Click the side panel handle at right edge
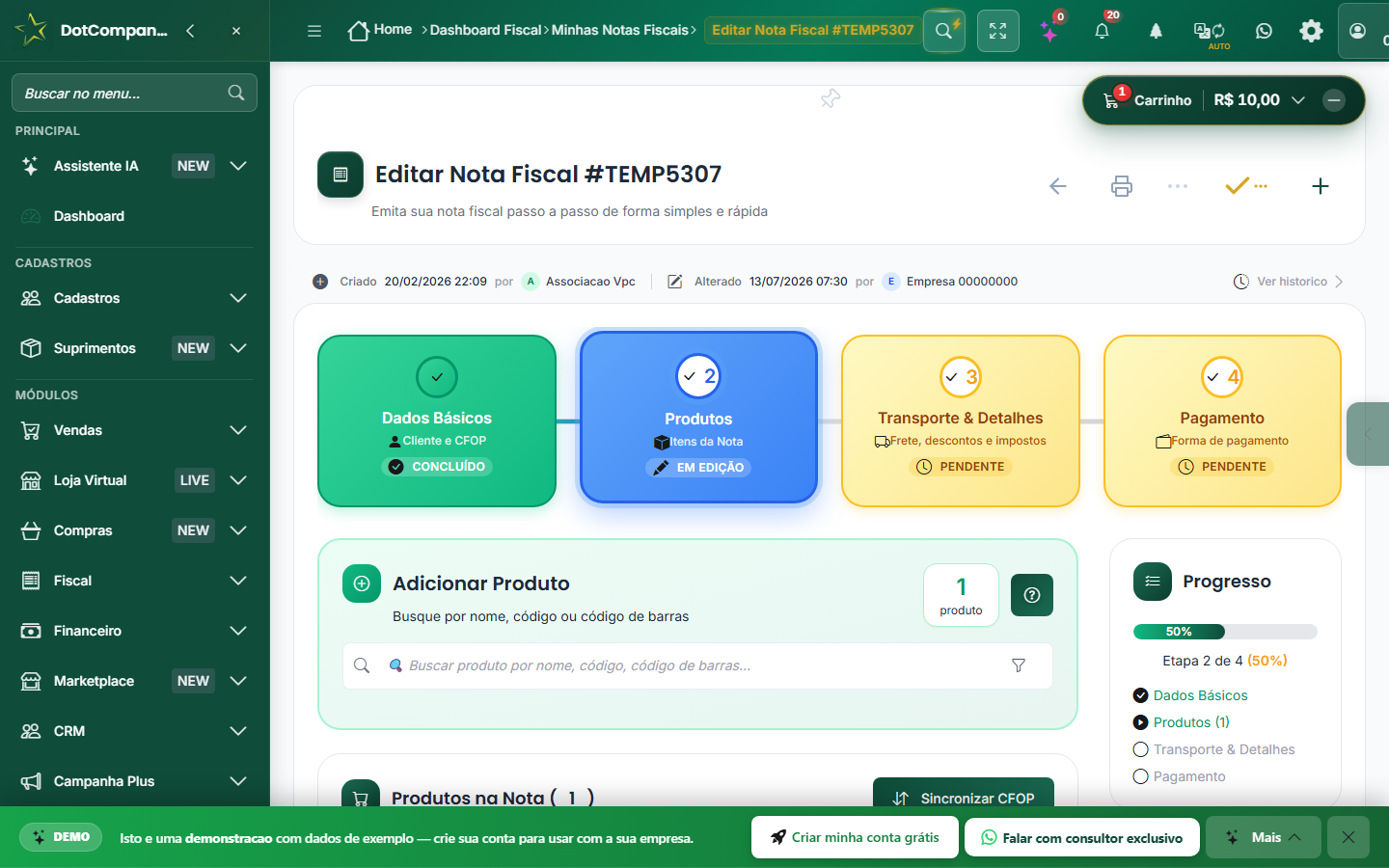 click(1368, 434)
